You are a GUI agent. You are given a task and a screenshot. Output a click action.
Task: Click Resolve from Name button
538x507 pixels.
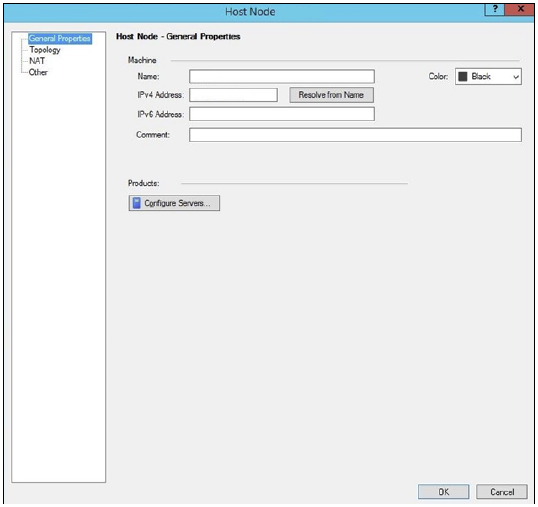[331, 95]
